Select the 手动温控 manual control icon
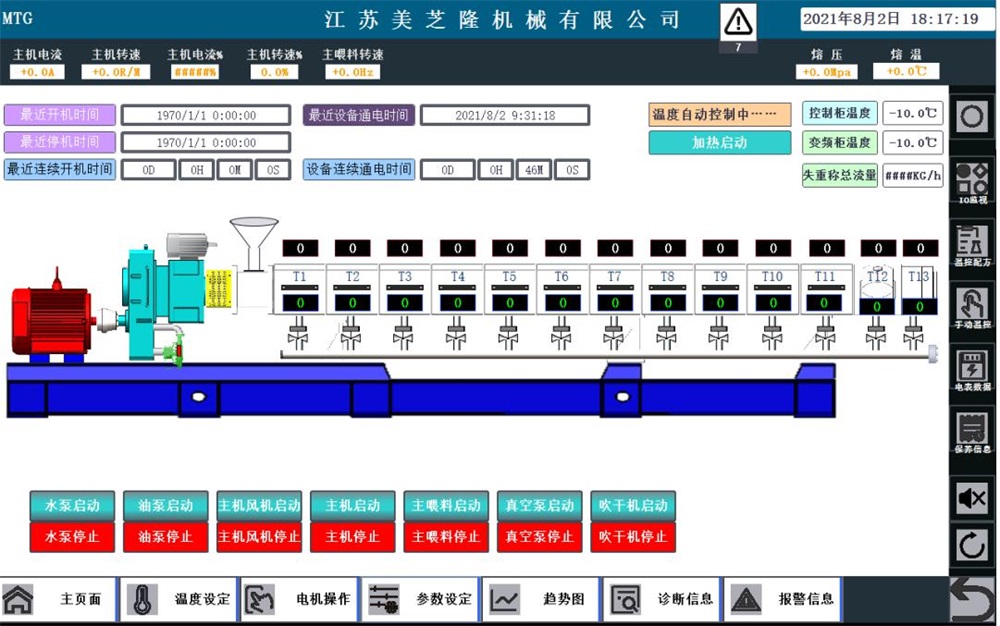Screen dimensions: 1000x626 [x=972, y=305]
